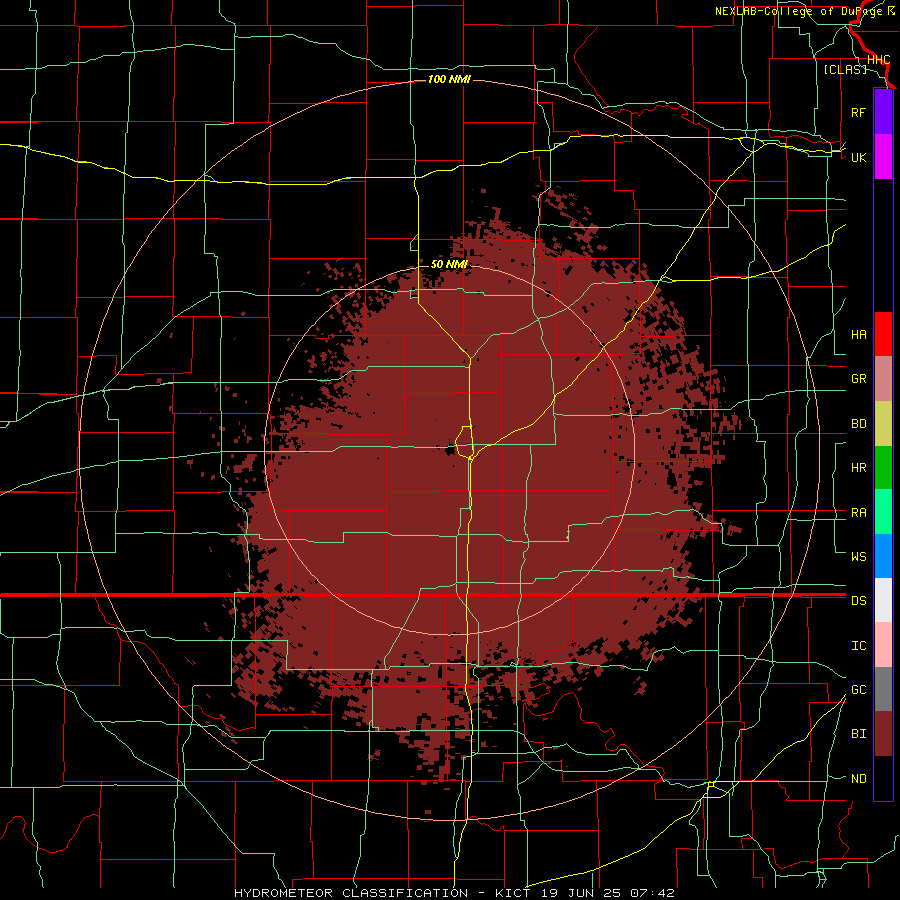The height and width of the screenshot is (900, 900).
Task: Click the RA legend label
Action: tap(858, 513)
